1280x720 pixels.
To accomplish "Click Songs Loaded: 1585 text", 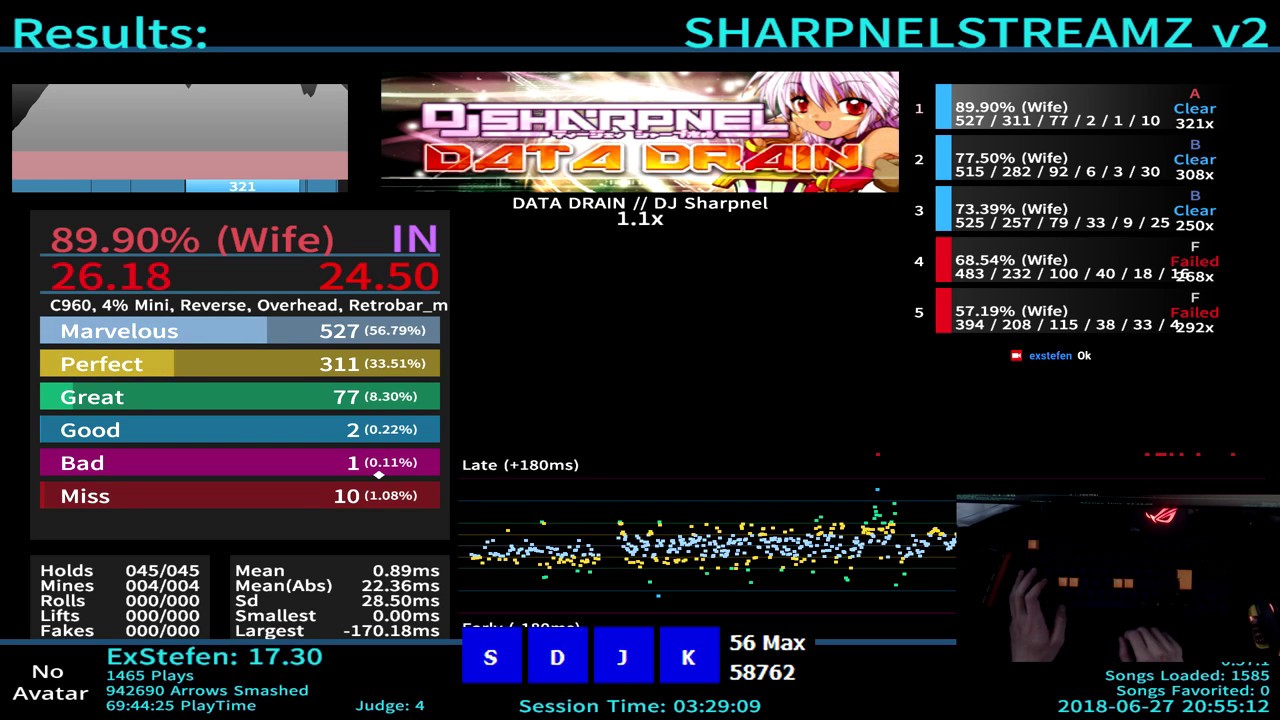I will [x=1187, y=676].
